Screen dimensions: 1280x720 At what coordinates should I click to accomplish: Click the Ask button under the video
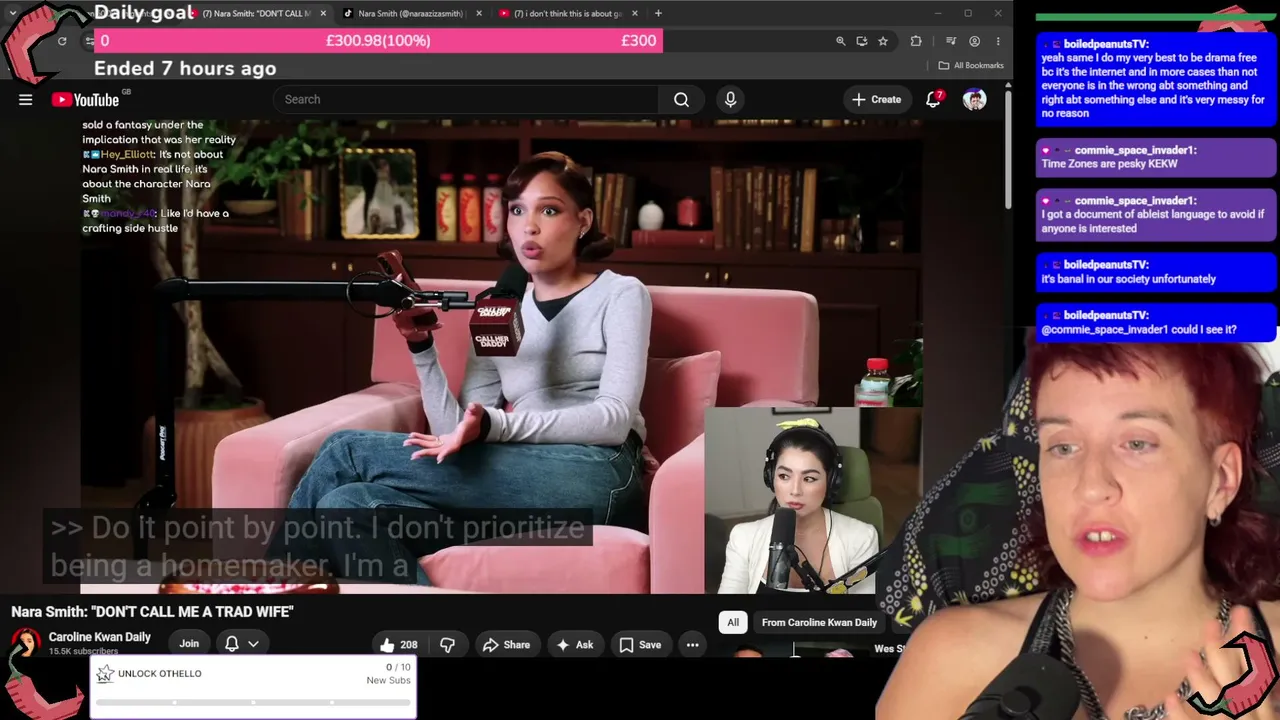click(575, 645)
